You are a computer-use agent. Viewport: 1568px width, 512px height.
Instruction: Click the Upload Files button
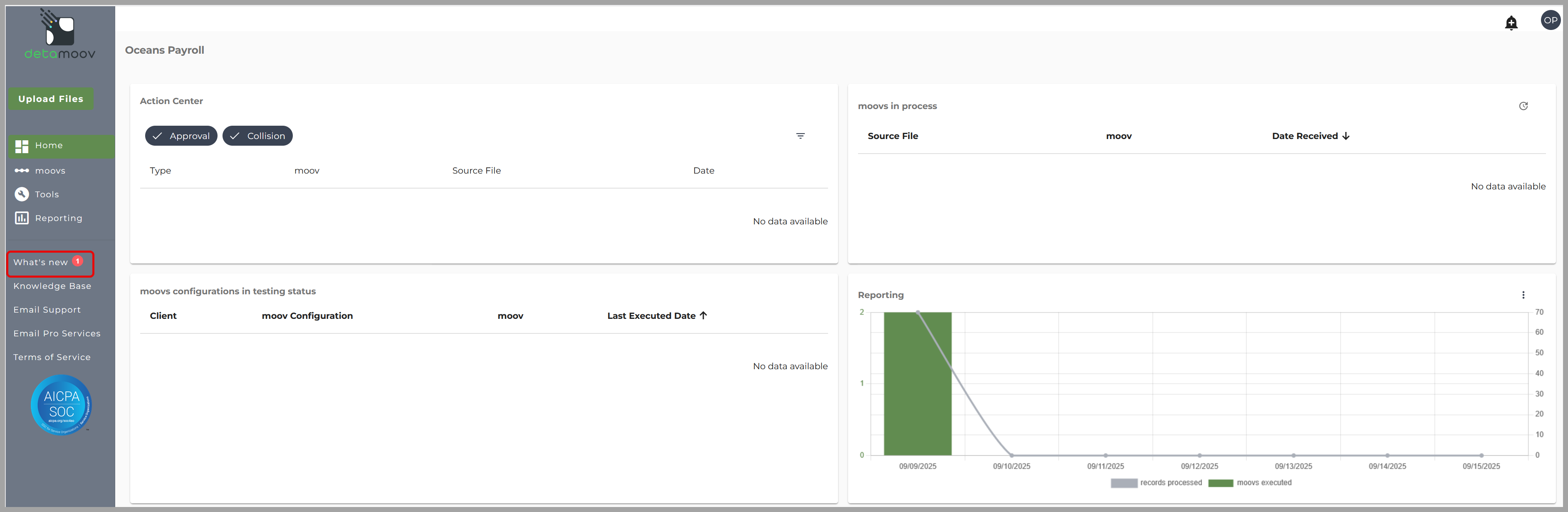coord(50,99)
